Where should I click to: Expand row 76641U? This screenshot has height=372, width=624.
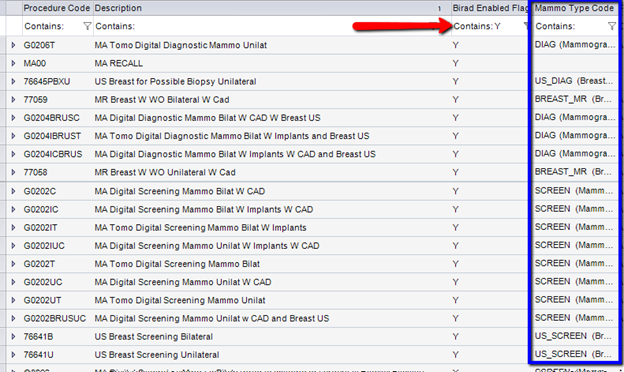(x=13, y=355)
